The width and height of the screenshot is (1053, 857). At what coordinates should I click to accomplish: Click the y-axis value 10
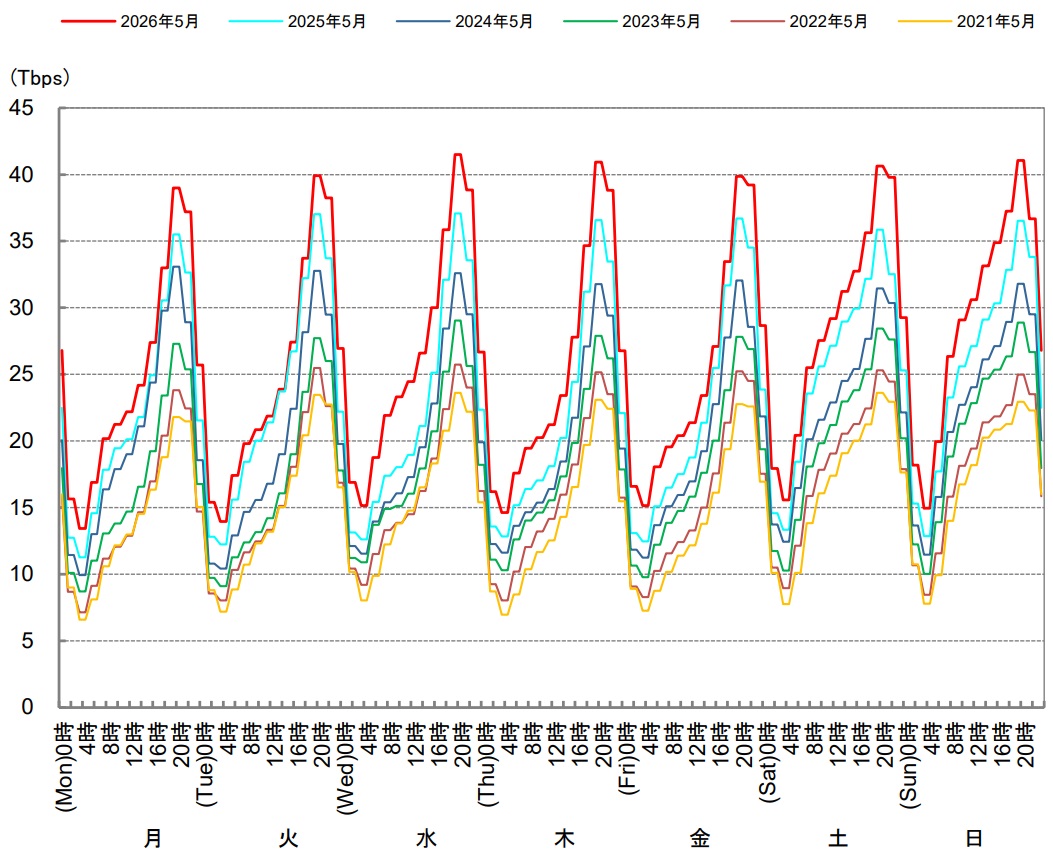[21, 574]
